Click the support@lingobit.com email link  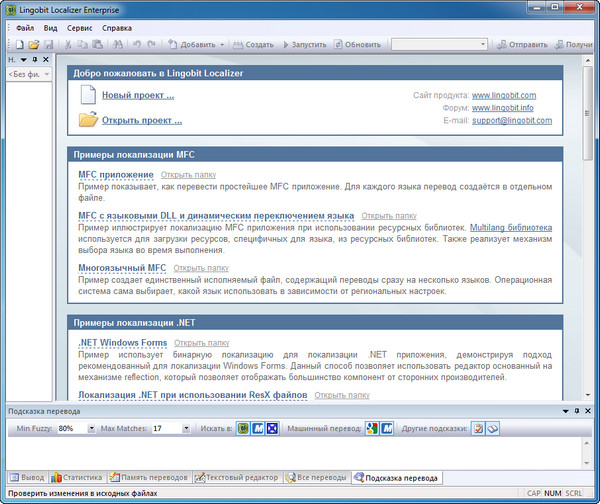pos(512,121)
